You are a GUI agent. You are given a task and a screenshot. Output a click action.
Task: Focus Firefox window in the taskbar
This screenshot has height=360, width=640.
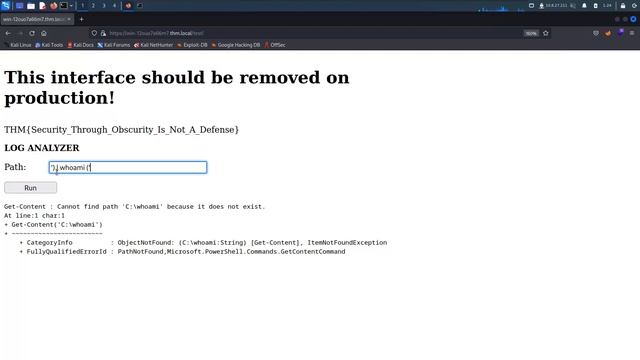point(128,6)
